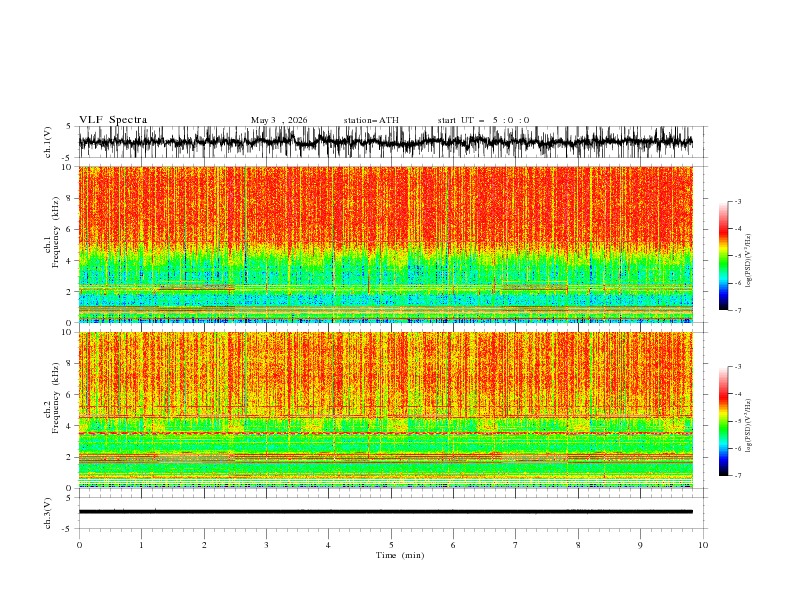Viewport: 792px width, 612px height.
Task: Click the 5 minute tick on time axis
Action: pyautogui.click(x=391, y=545)
